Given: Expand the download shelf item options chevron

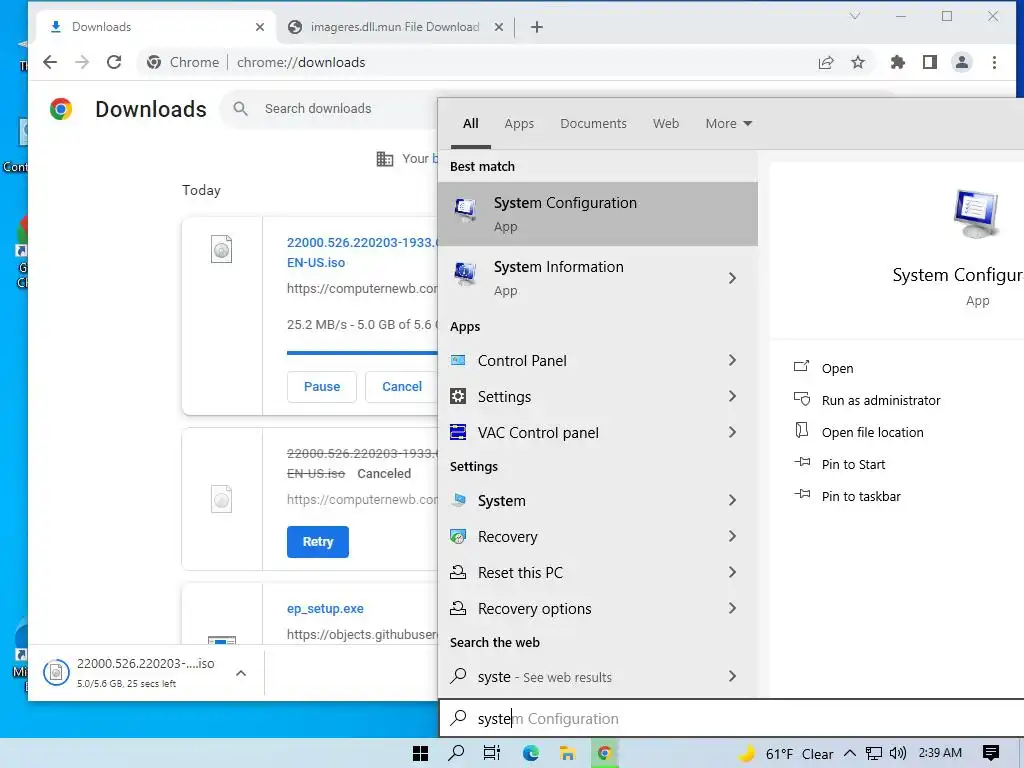Looking at the screenshot, I should pos(241,673).
